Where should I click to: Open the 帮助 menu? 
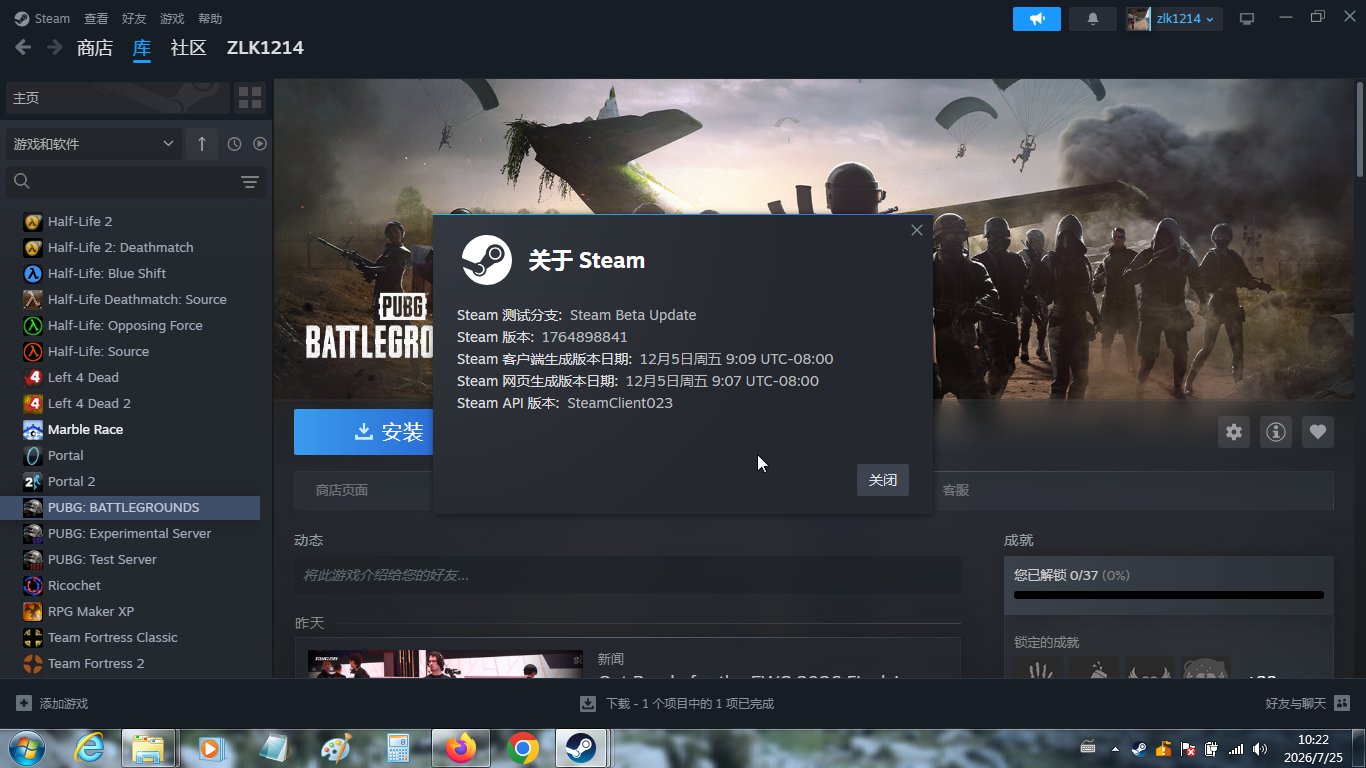210,19
